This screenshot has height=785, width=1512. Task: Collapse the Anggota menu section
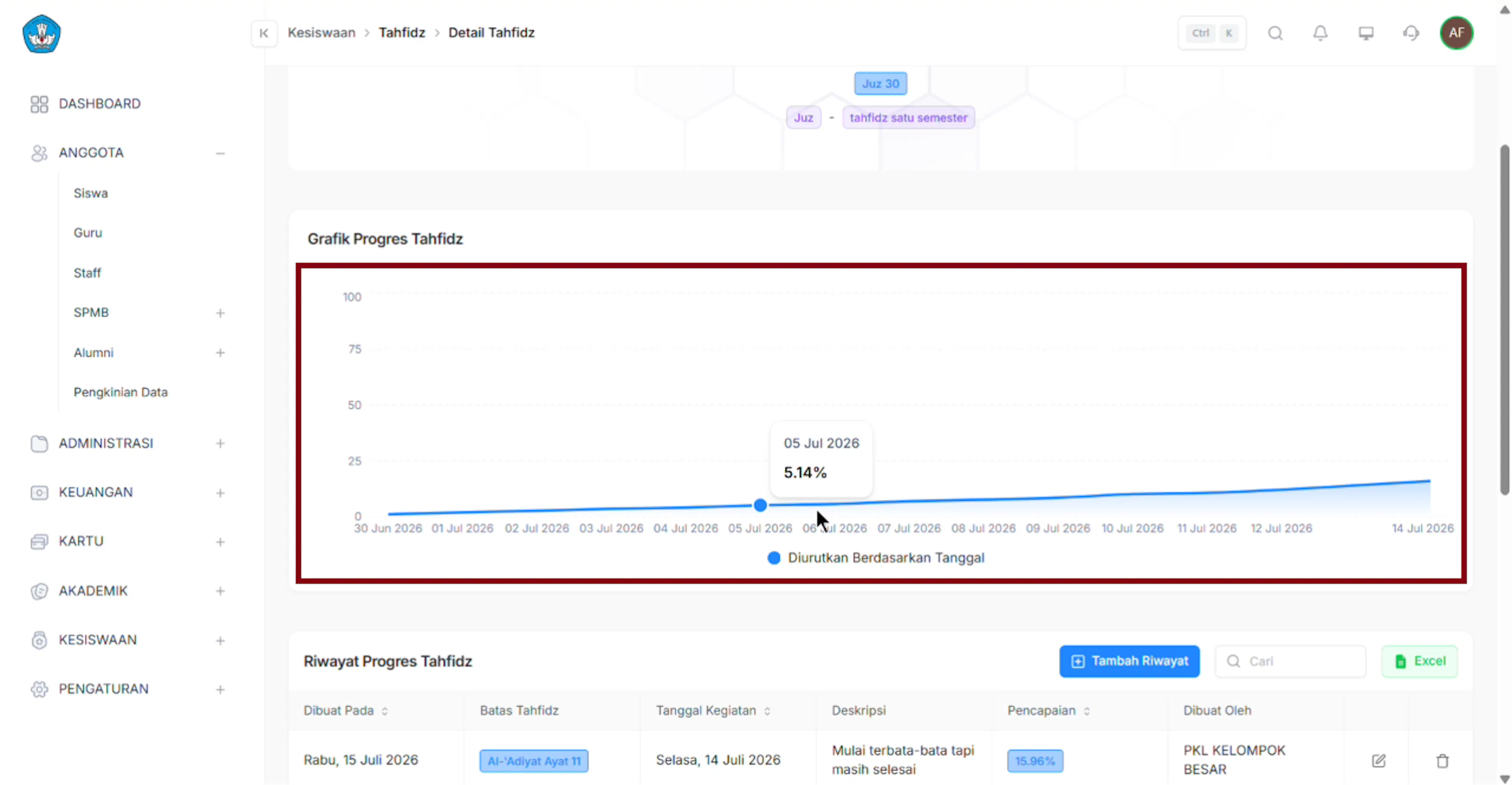coord(220,154)
